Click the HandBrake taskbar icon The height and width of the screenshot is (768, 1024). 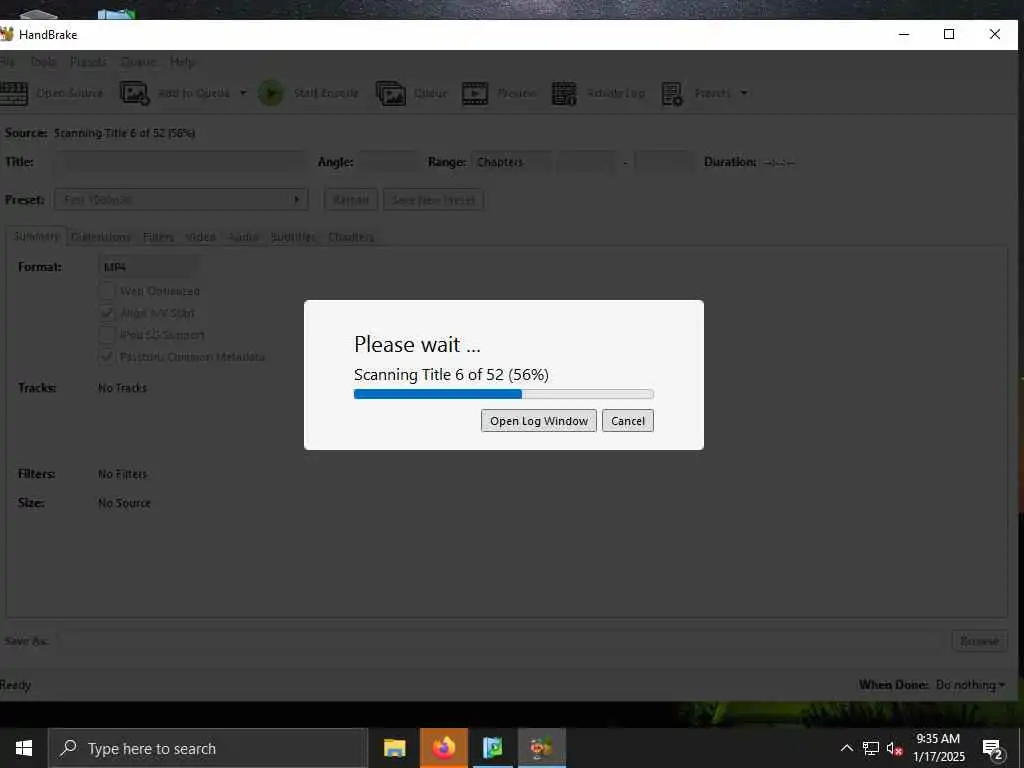pyautogui.click(x=541, y=748)
